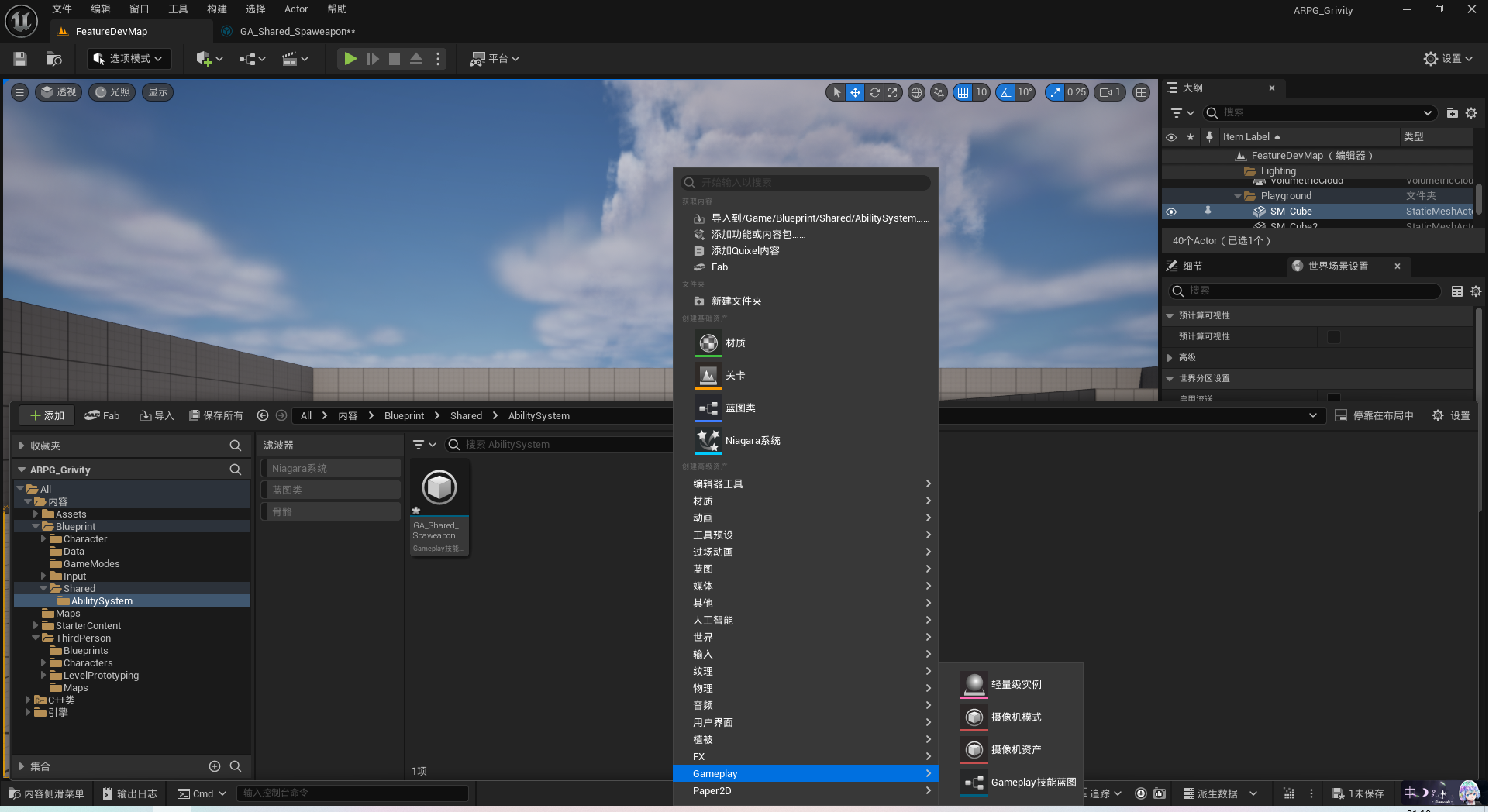1489x812 pixels.
Task: Expand the 高级 section in details
Action: (1170, 358)
